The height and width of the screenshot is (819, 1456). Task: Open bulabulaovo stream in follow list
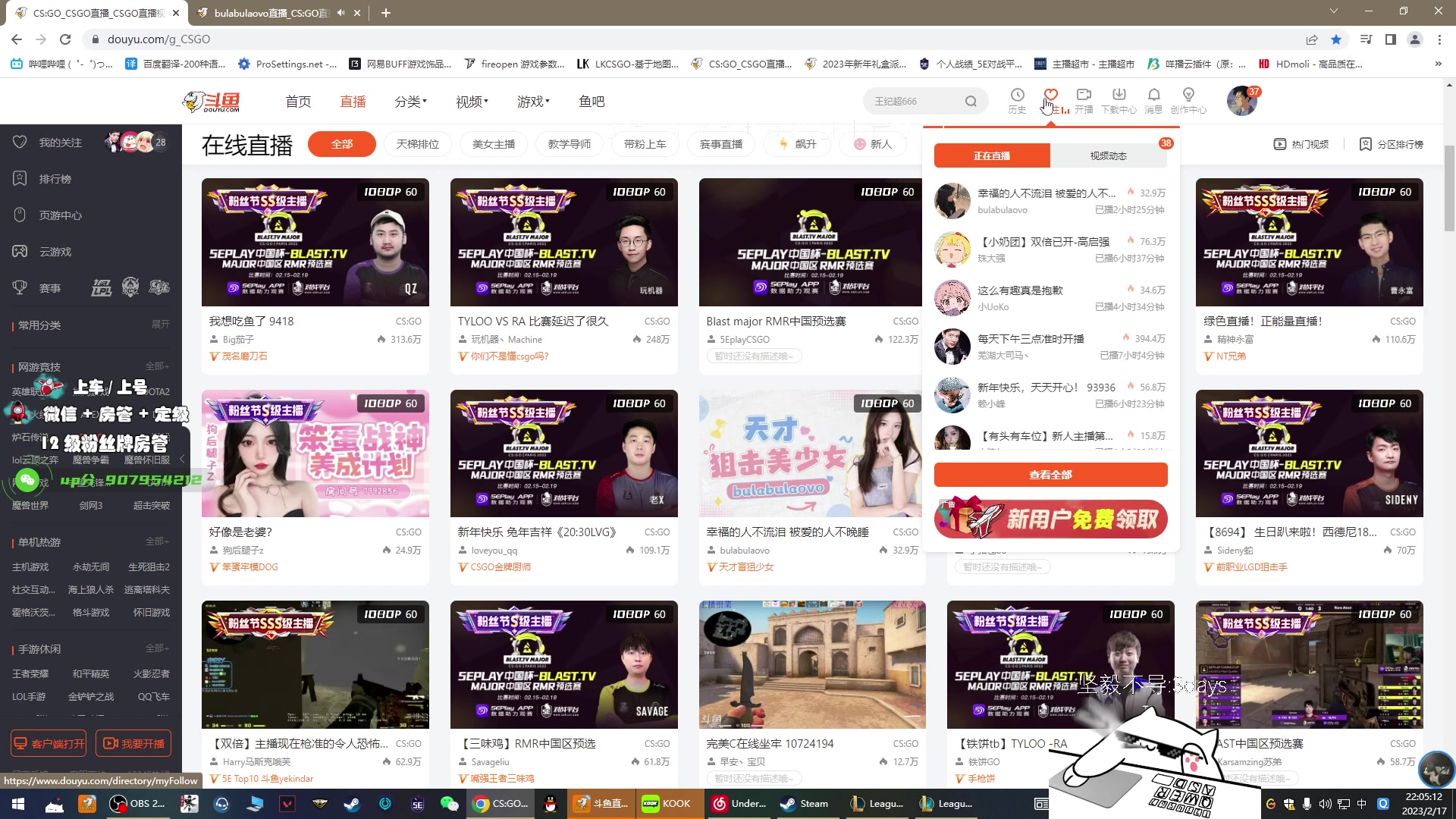[x=1051, y=201]
